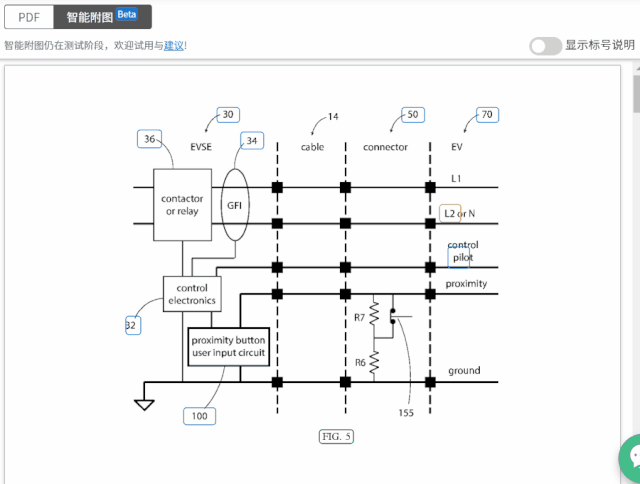Image resolution: width=640 pixels, height=484 pixels.
Task: Open the green chat support bubble
Action: [631, 458]
